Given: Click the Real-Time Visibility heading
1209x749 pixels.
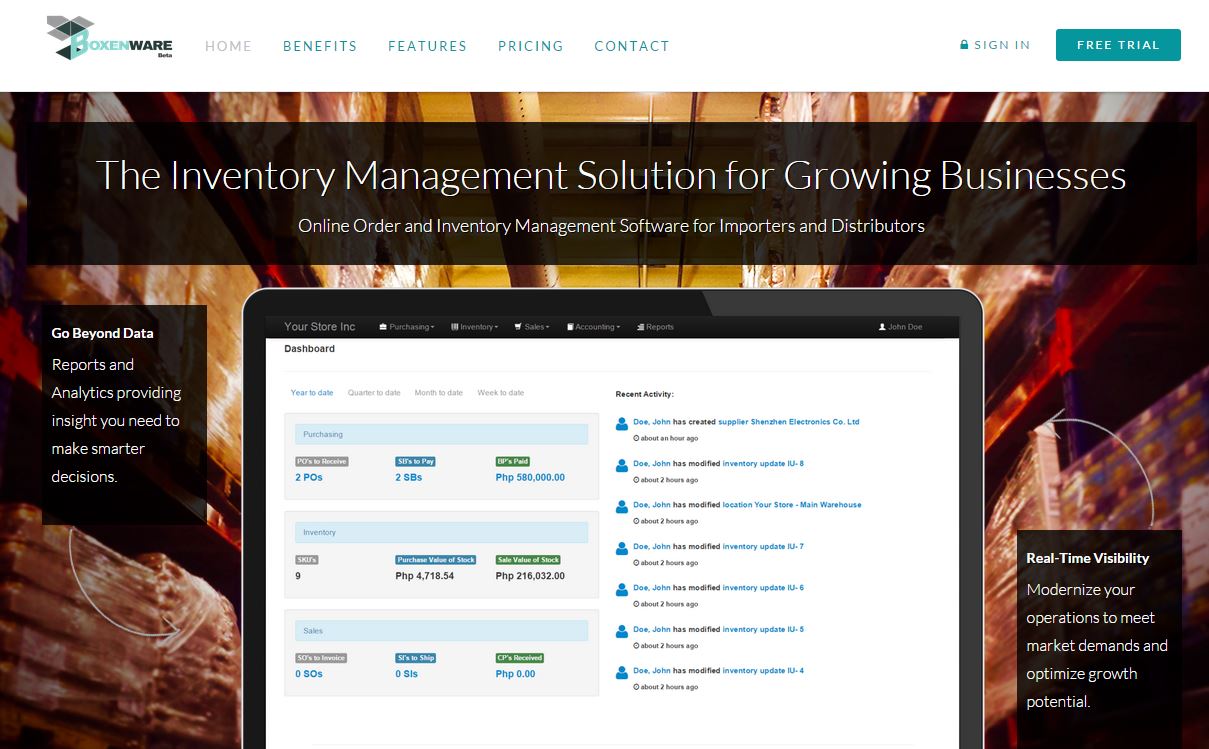Looking at the screenshot, I should click(x=1088, y=558).
